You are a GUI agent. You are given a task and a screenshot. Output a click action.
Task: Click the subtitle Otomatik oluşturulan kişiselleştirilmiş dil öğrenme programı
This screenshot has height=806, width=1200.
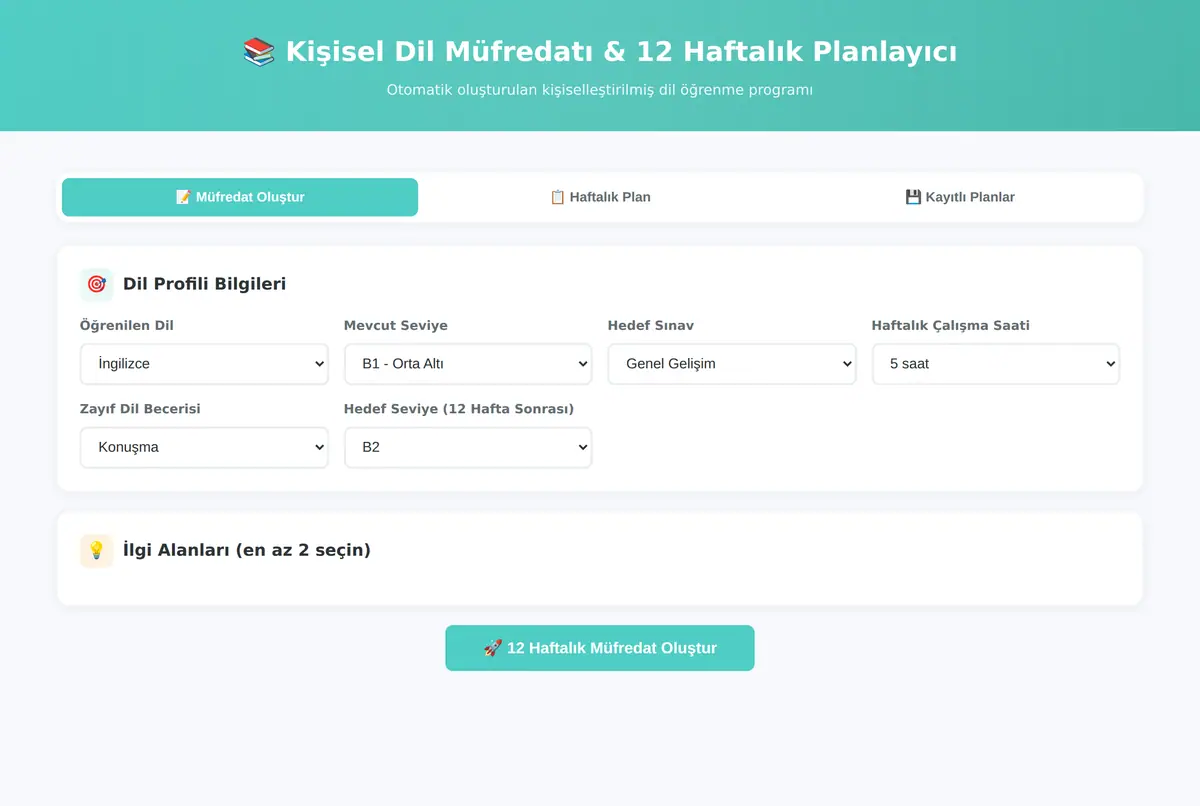600,90
